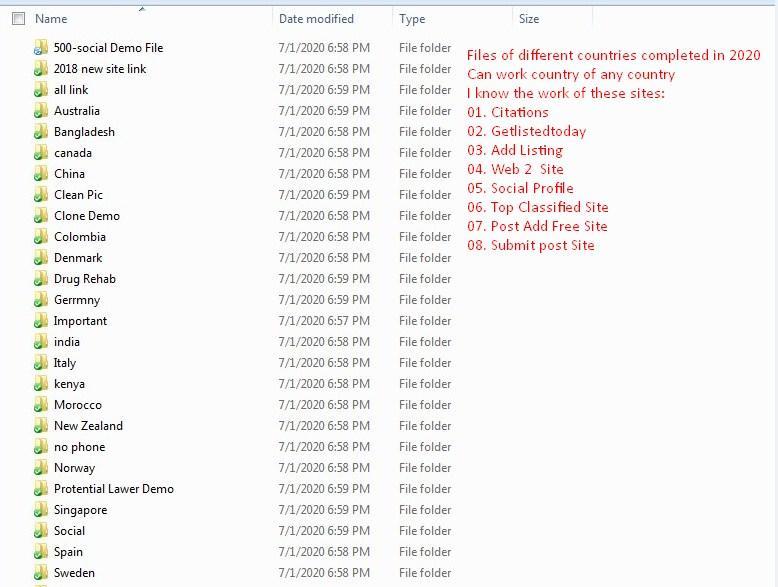Sort by the Size column header
Viewport: 778px width, 587px height.
(x=529, y=19)
